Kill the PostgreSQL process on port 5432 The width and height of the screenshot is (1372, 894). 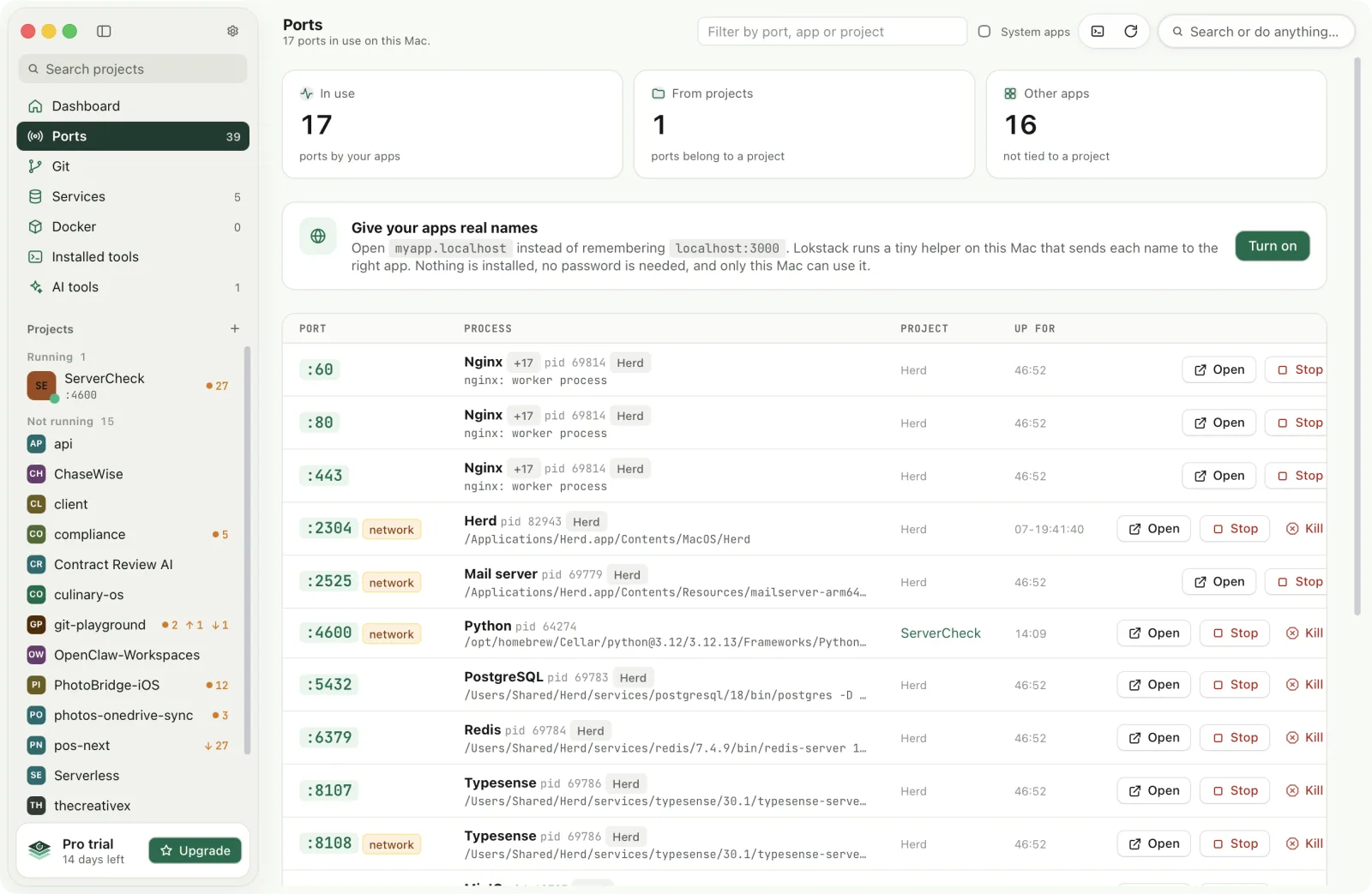(1305, 685)
